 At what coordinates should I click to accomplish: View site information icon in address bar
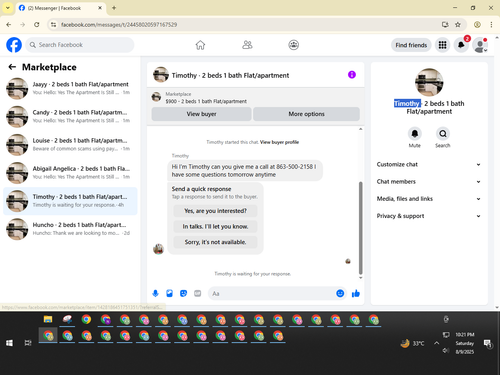pyautogui.click(x=53, y=24)
